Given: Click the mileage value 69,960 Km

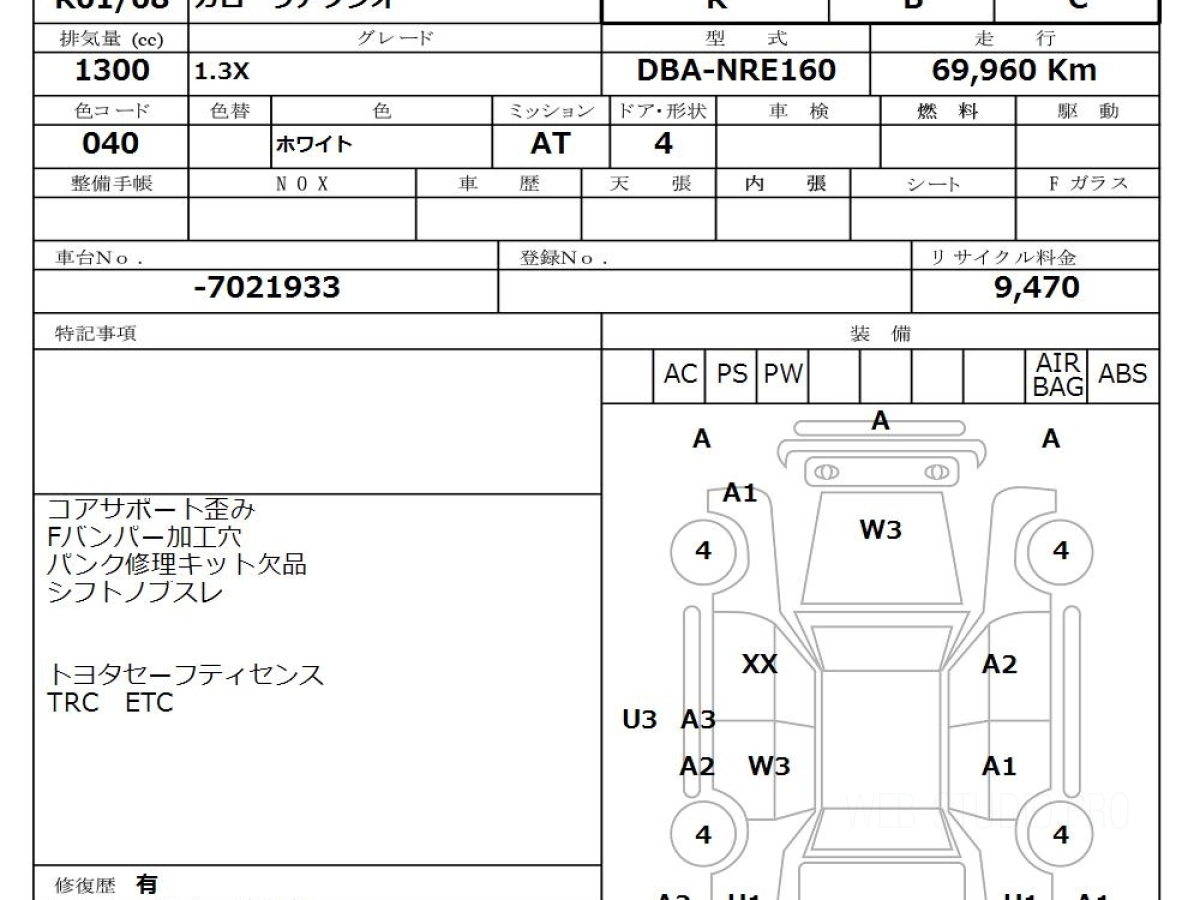Looking at the screenshot, I should [x=1014, y=70].
